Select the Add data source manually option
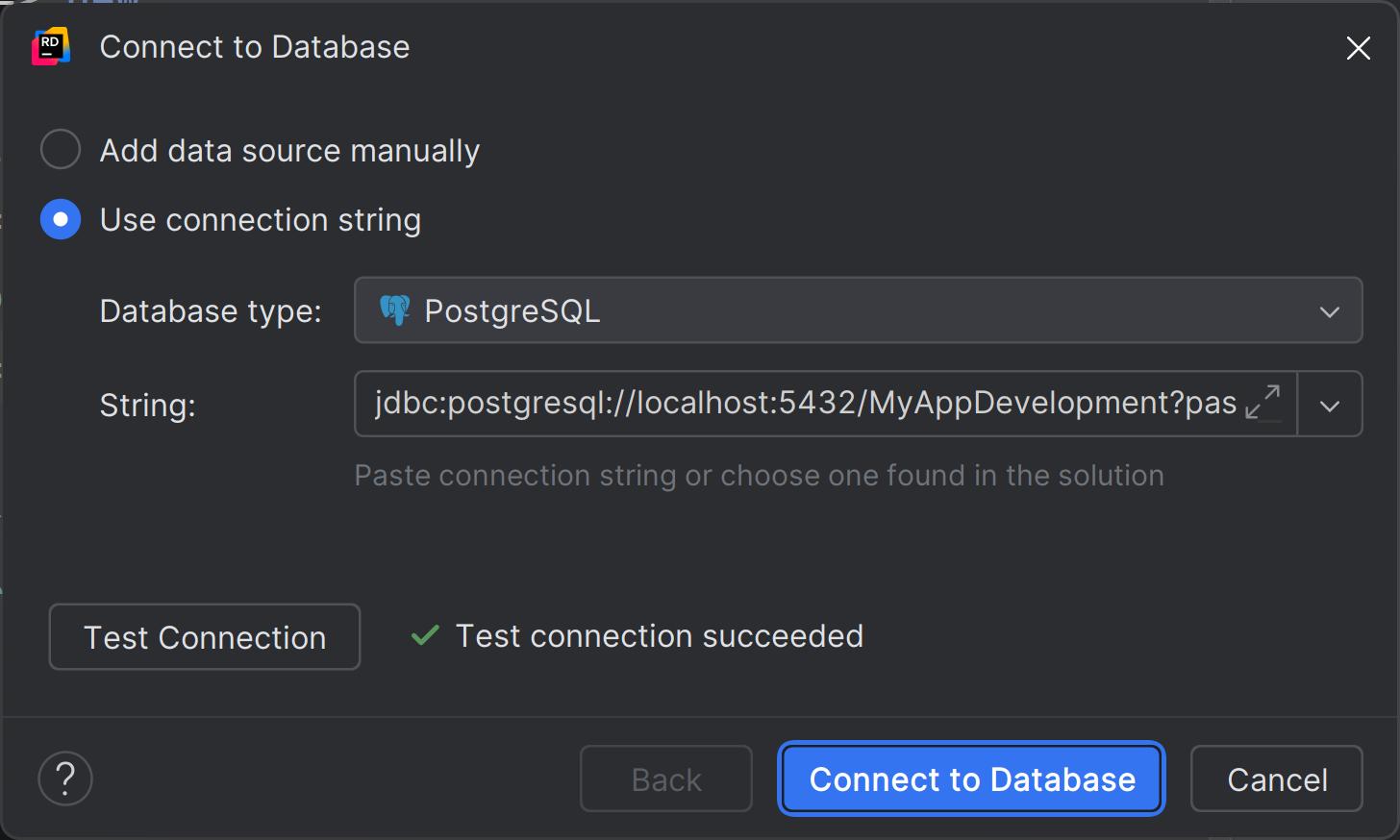Screen dimensions: 1400x840 coord(61,150)
